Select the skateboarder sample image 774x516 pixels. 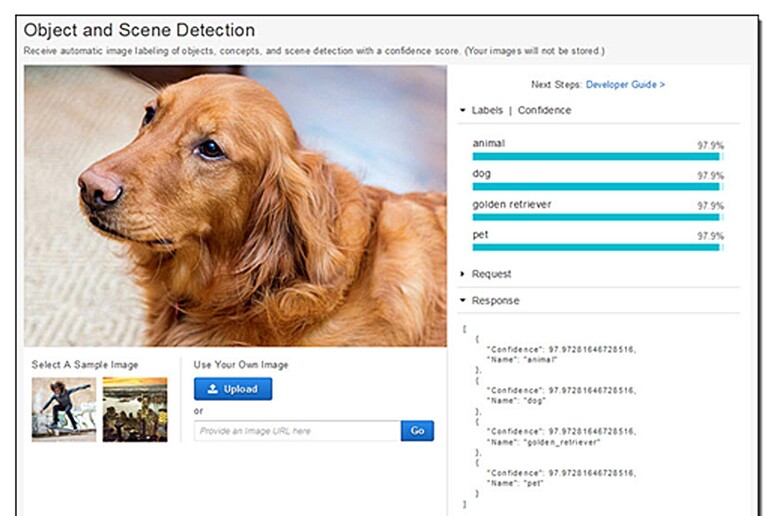(64, 409)
